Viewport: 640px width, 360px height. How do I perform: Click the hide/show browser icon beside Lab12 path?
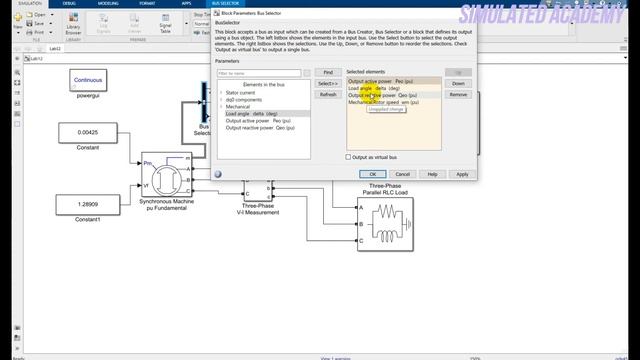17,58
